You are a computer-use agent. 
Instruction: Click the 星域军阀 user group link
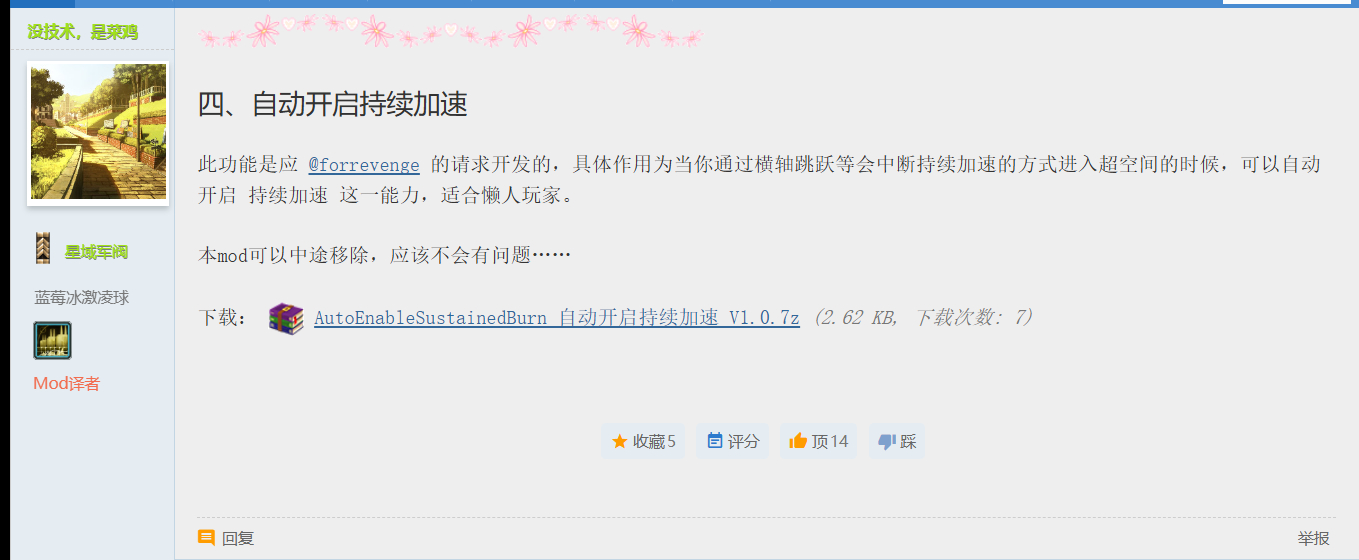96,252
